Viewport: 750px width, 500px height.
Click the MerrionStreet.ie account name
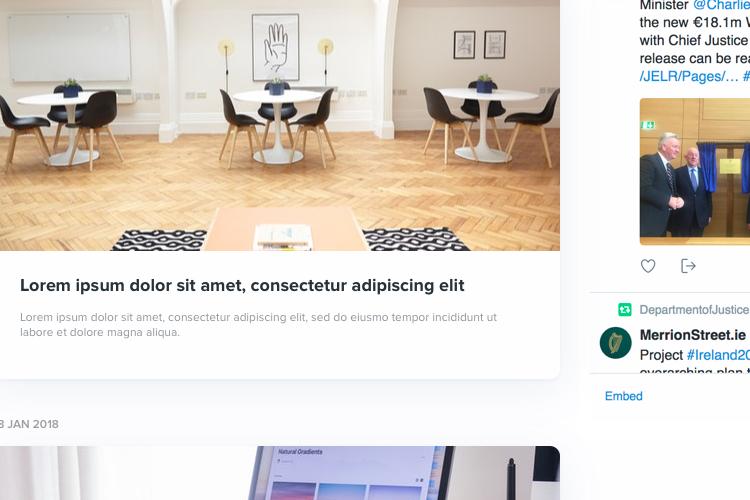click(693, 335)
